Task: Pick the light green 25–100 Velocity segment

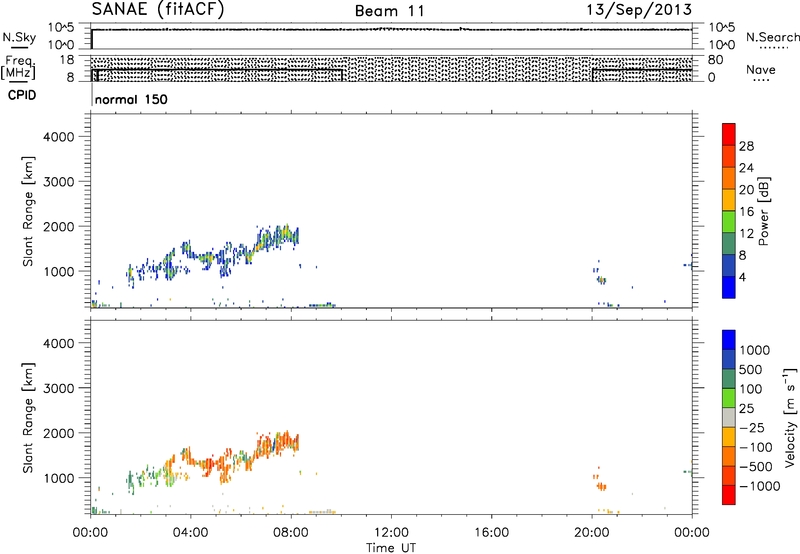Action: point(729,398)
